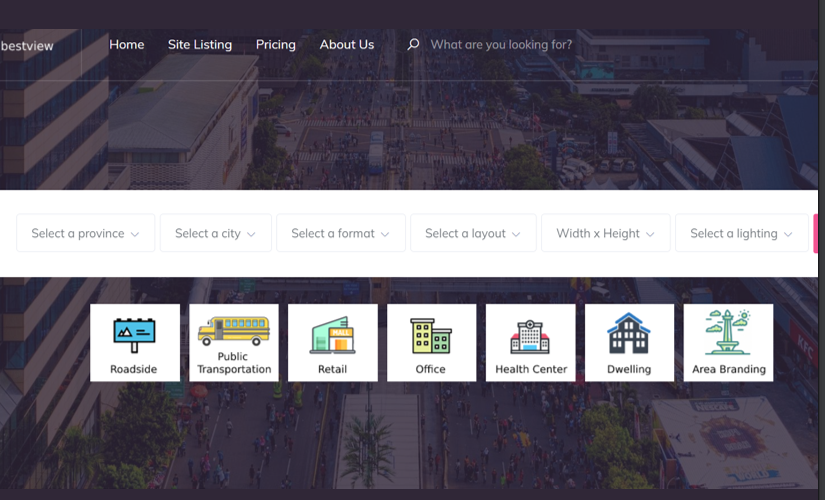Viewport: 825px width, 500px height.
Task: Select the Health Center hospital icon
Action: click(530, 336)
